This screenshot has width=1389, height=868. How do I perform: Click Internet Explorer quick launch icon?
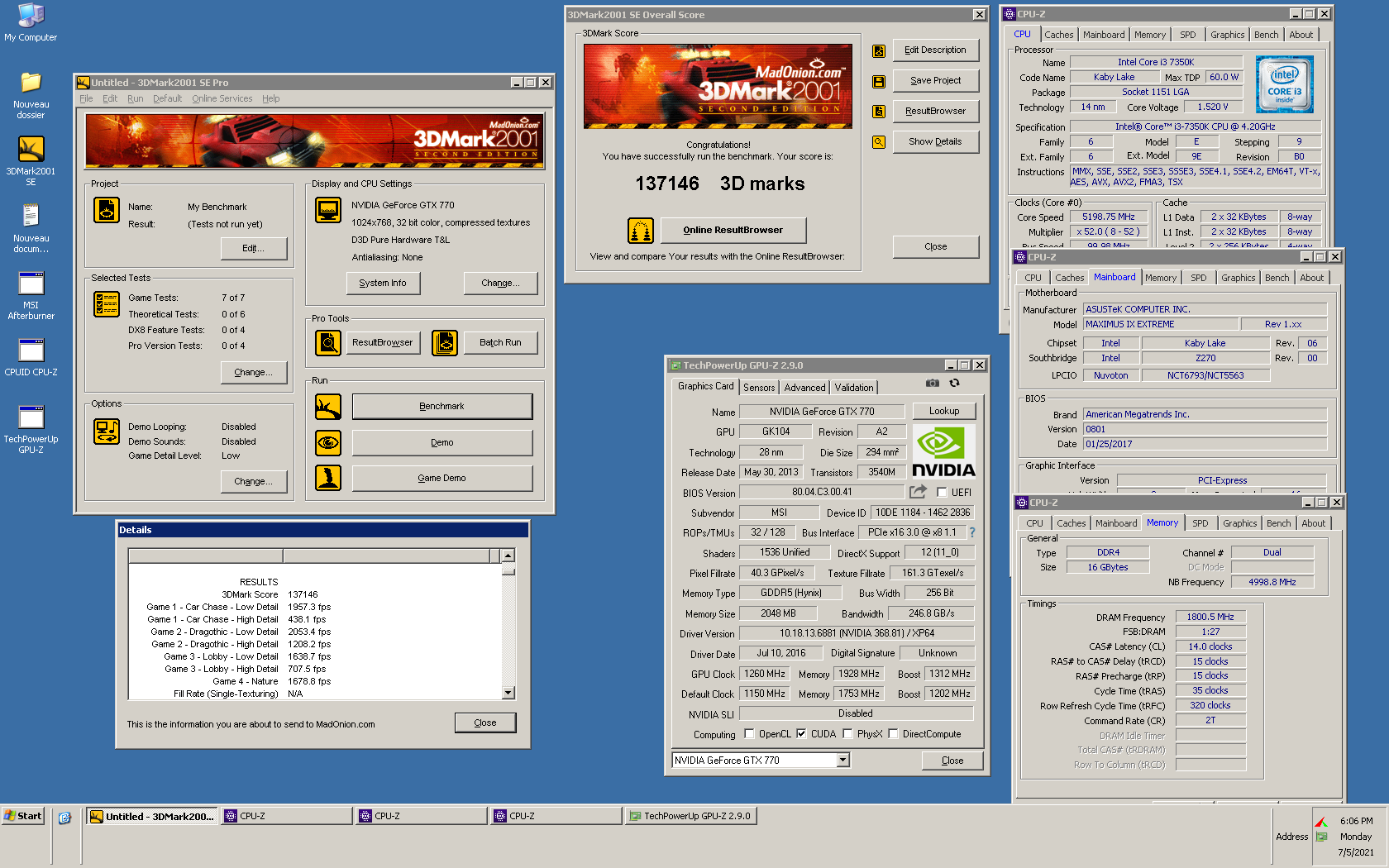[64, 818]
